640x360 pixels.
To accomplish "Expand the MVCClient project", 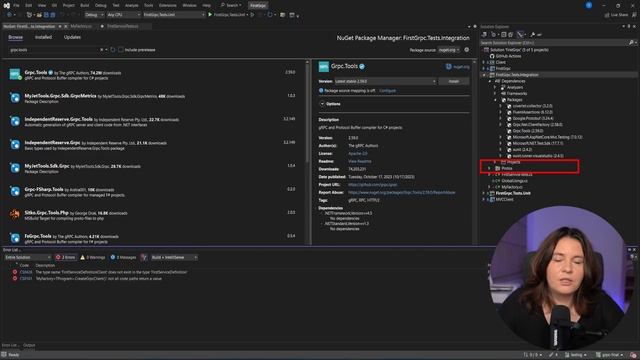I will point(484,200).
